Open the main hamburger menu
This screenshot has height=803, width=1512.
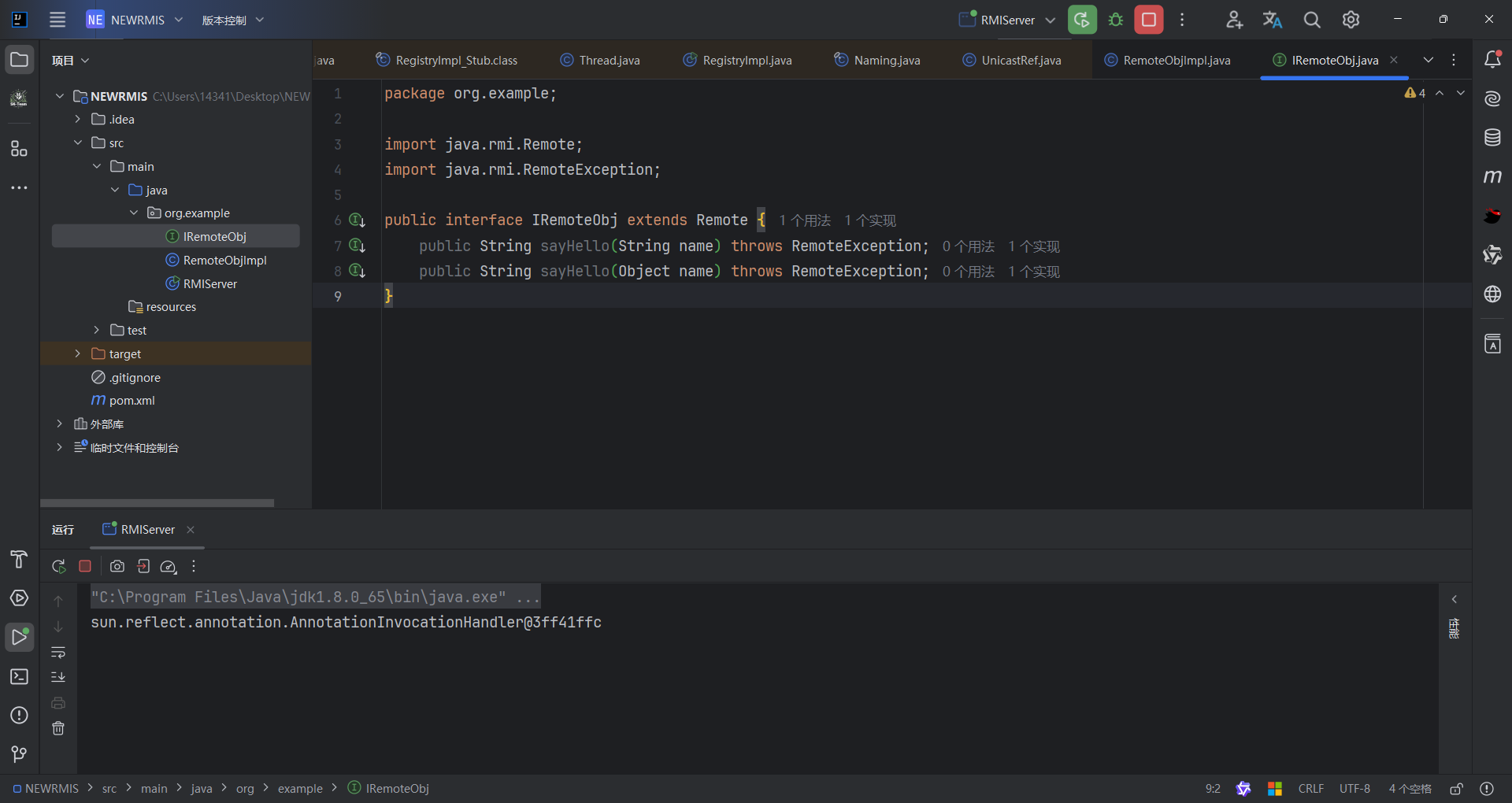(x=57, y=20)
